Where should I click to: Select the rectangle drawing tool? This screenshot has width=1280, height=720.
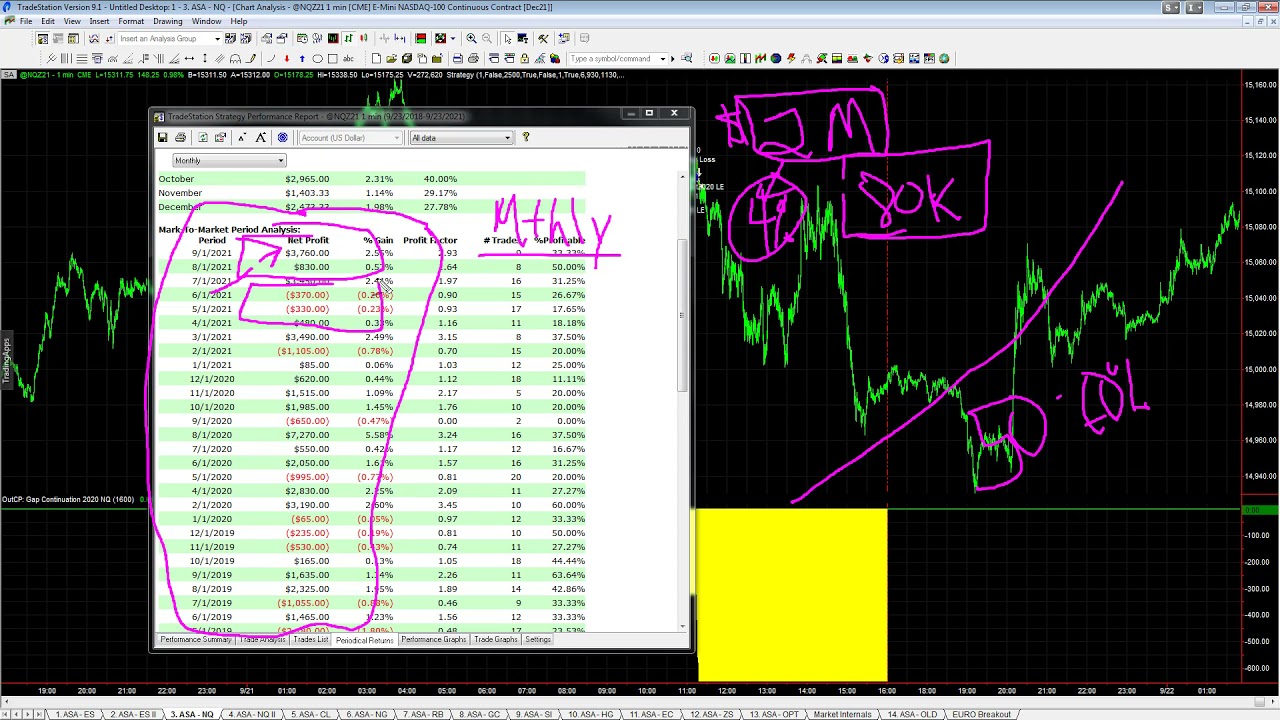[333, 59]
